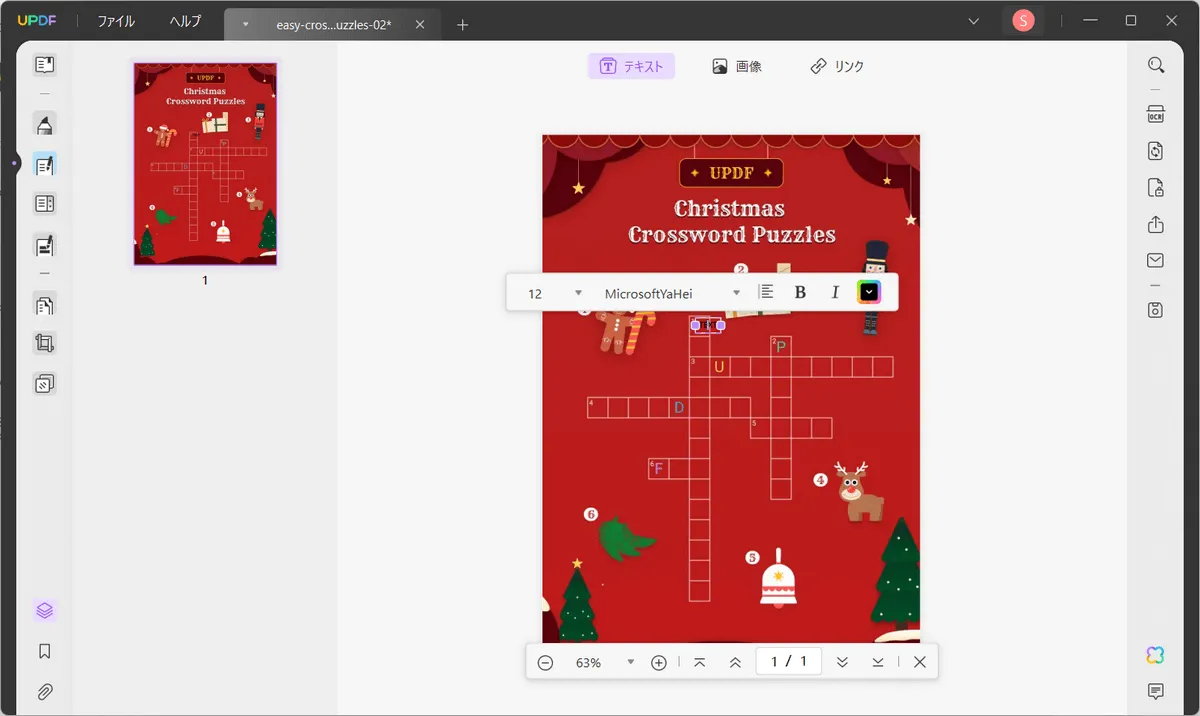Screen dimensions: 1200x716
Task: Click the zoom out minus icon
Action: point(545,662)
